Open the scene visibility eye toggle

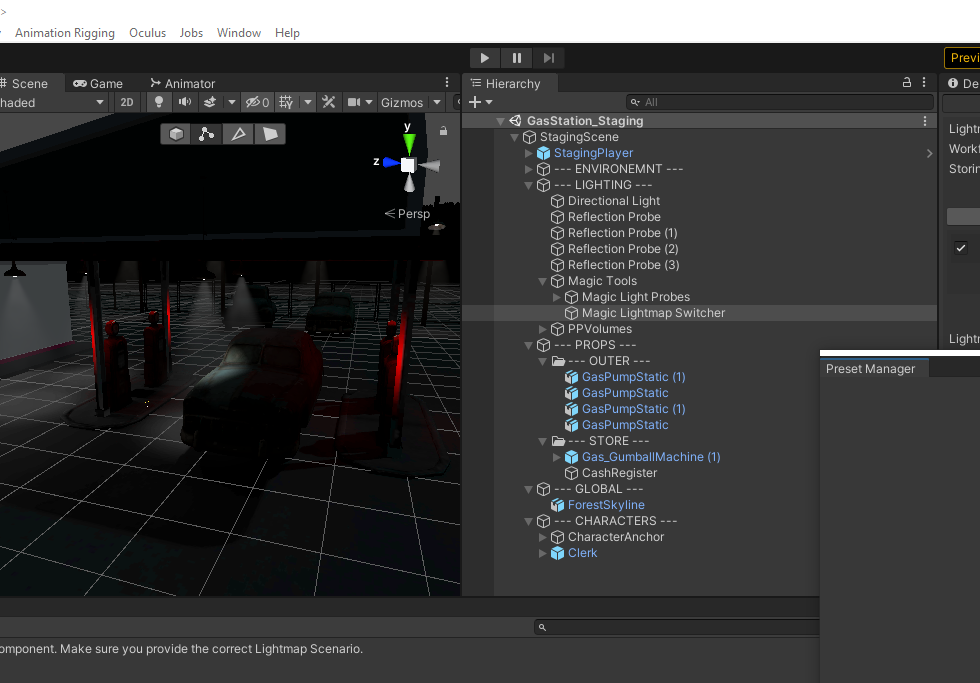(253, 102)
